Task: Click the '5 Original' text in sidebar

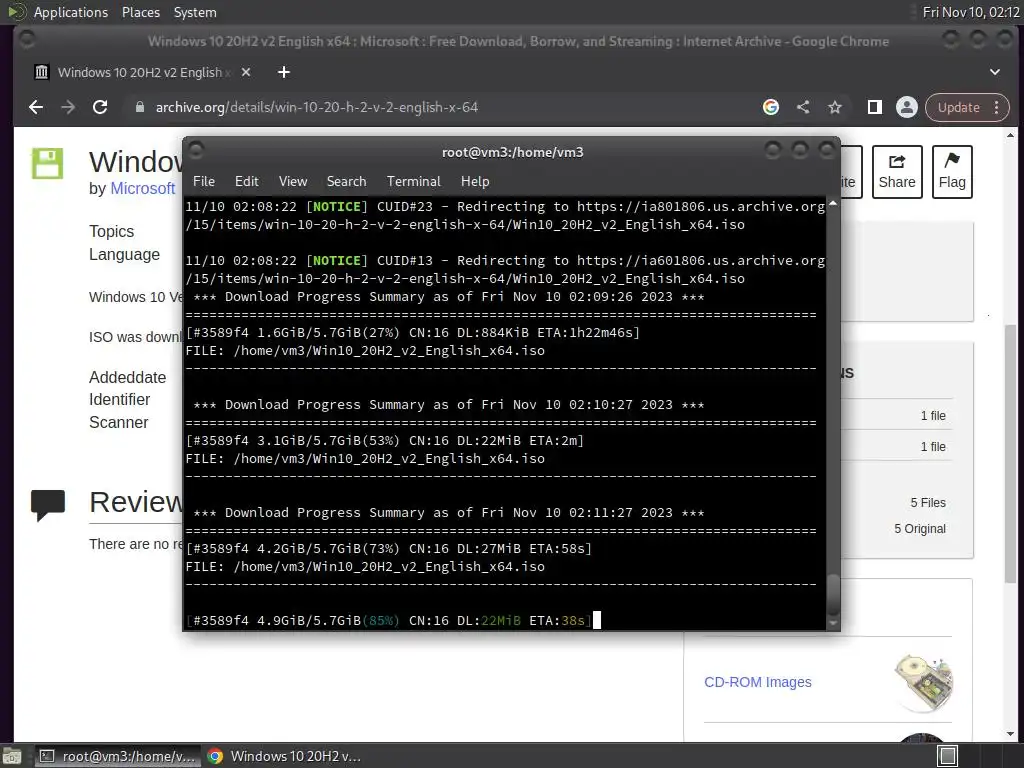Action: [x=920, y=528]
